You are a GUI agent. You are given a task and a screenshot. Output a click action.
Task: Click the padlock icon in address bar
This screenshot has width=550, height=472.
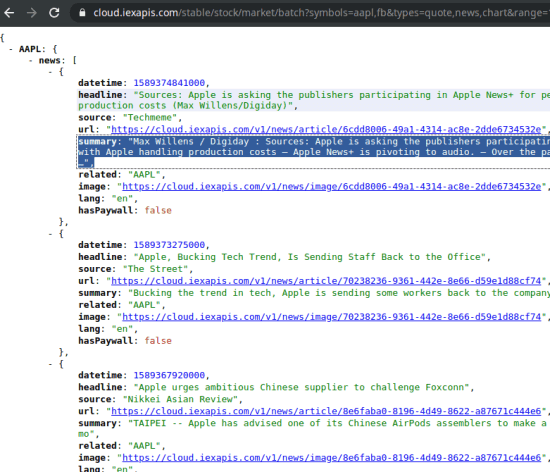[82, 13]
